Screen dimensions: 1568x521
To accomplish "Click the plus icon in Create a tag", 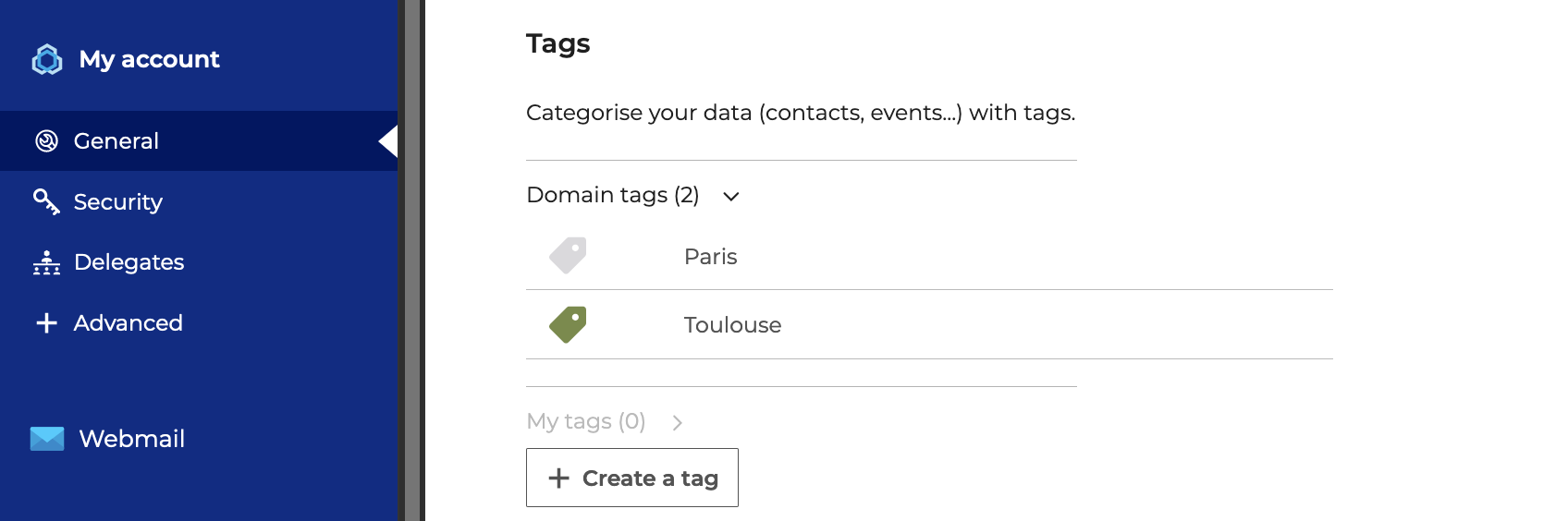I will tap(558, 478).
